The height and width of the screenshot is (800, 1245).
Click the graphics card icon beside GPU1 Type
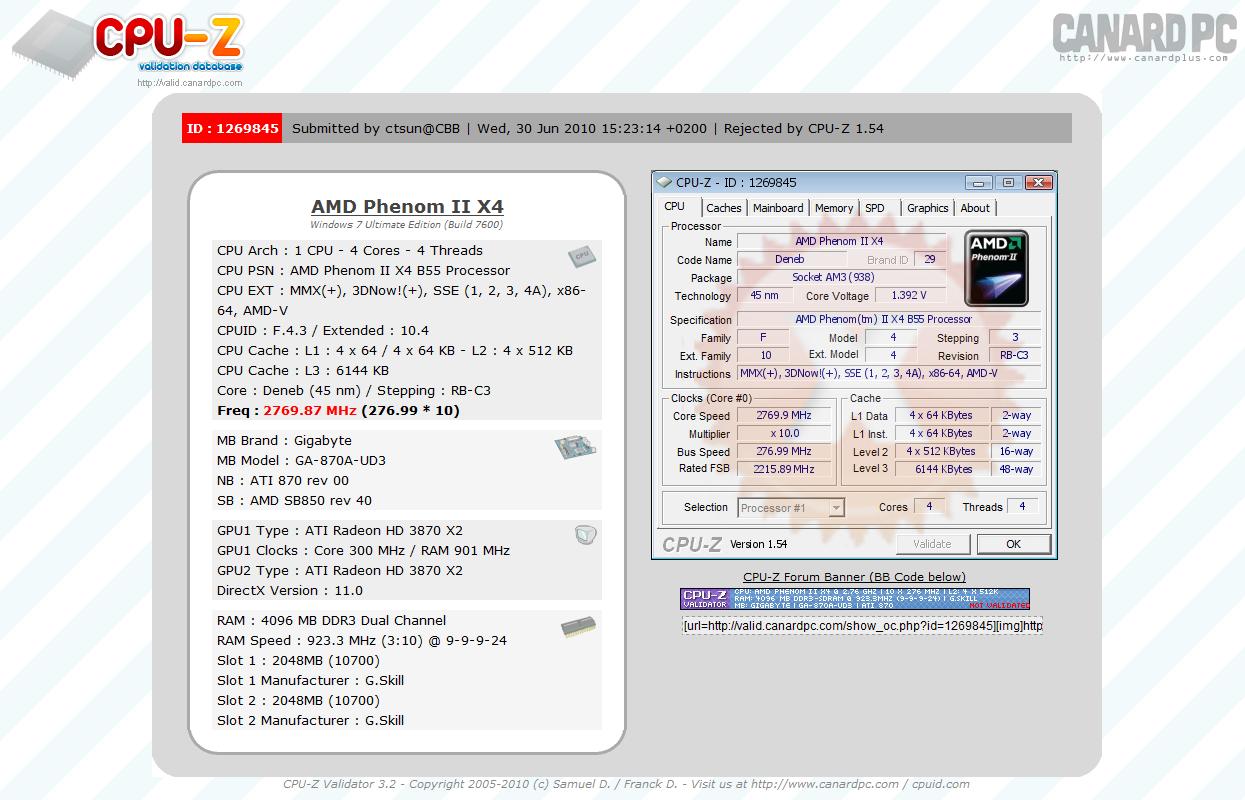[x=586, y=535]
